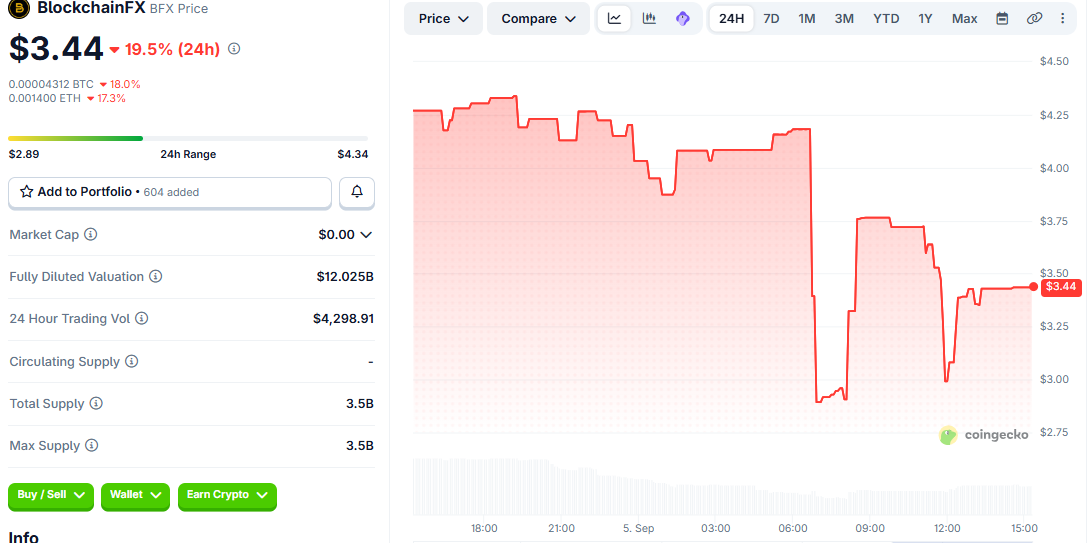1090x543 pixels.
Task: Click the $3.44 current price chart marker
Action: (x=1061, y=287)
